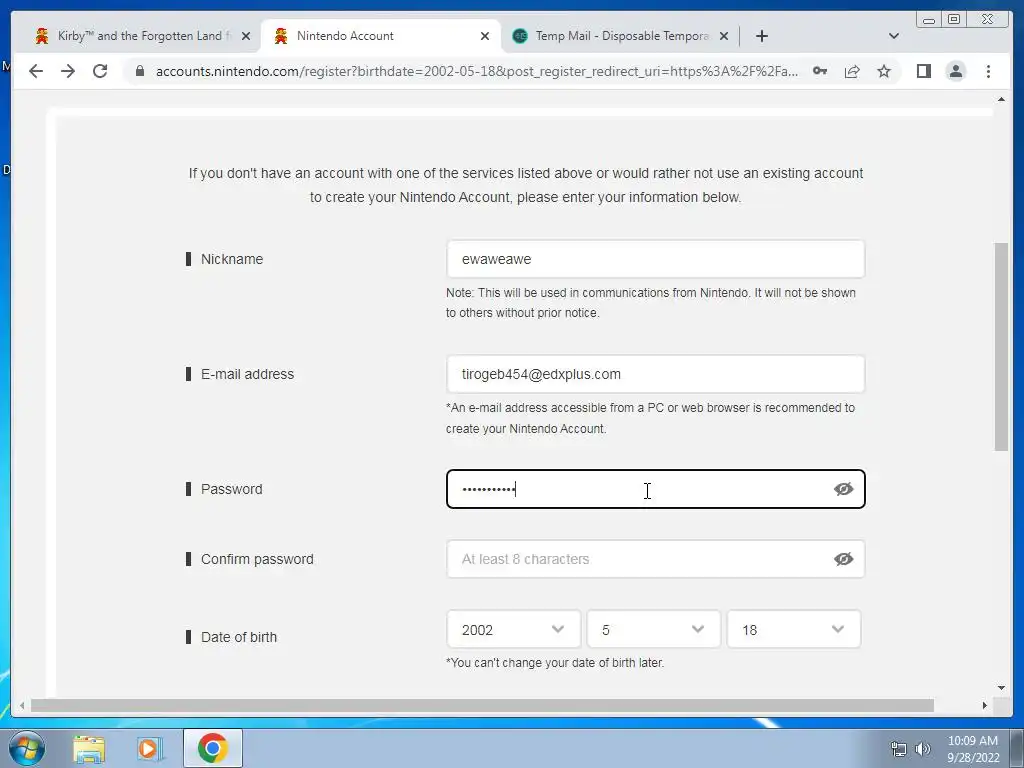Click the volume speaker tray icon
The height and width of the screenshot is (768, 1024).
[x=923, y=749]
